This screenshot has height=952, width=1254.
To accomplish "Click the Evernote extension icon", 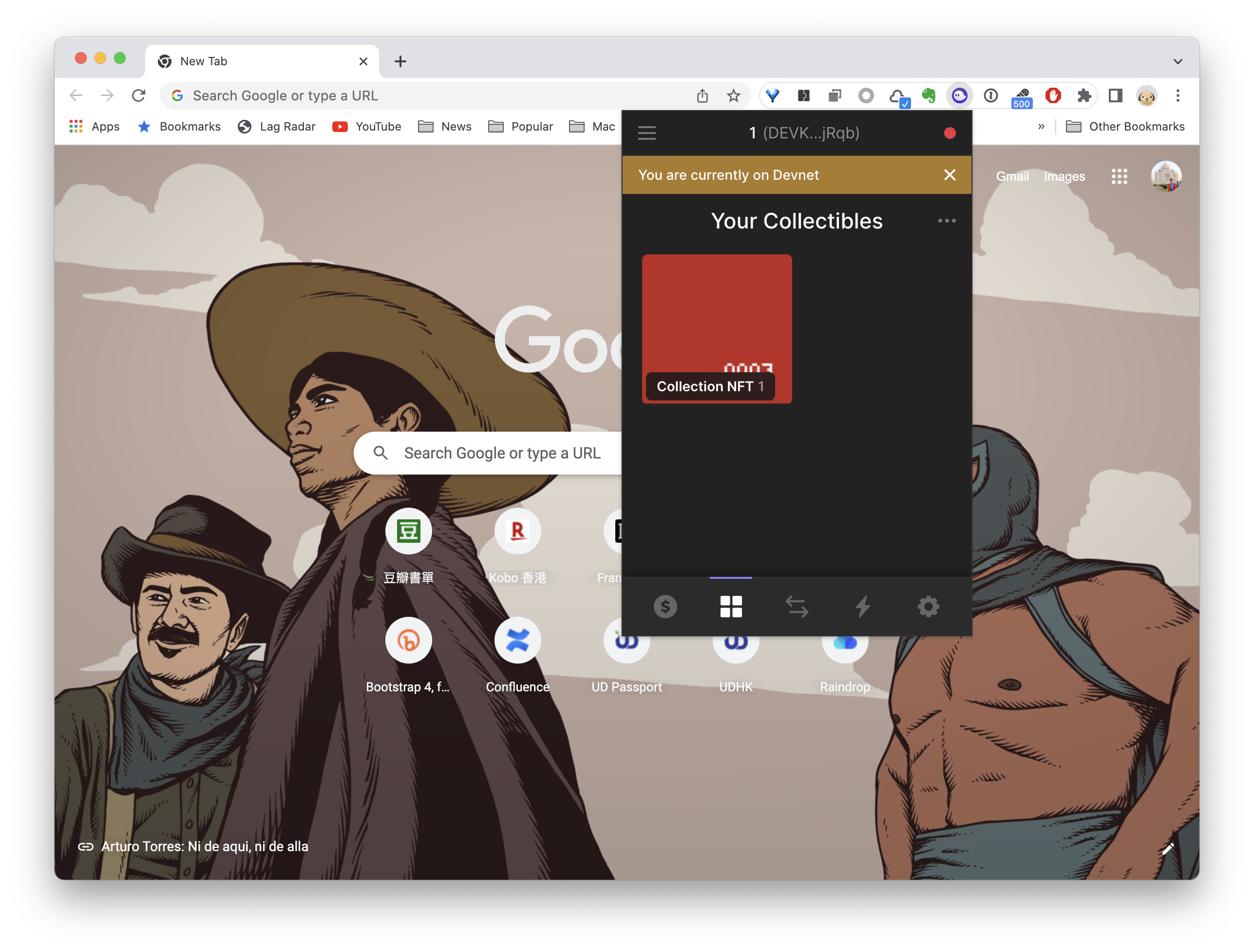I will click(x=929, y=95).
